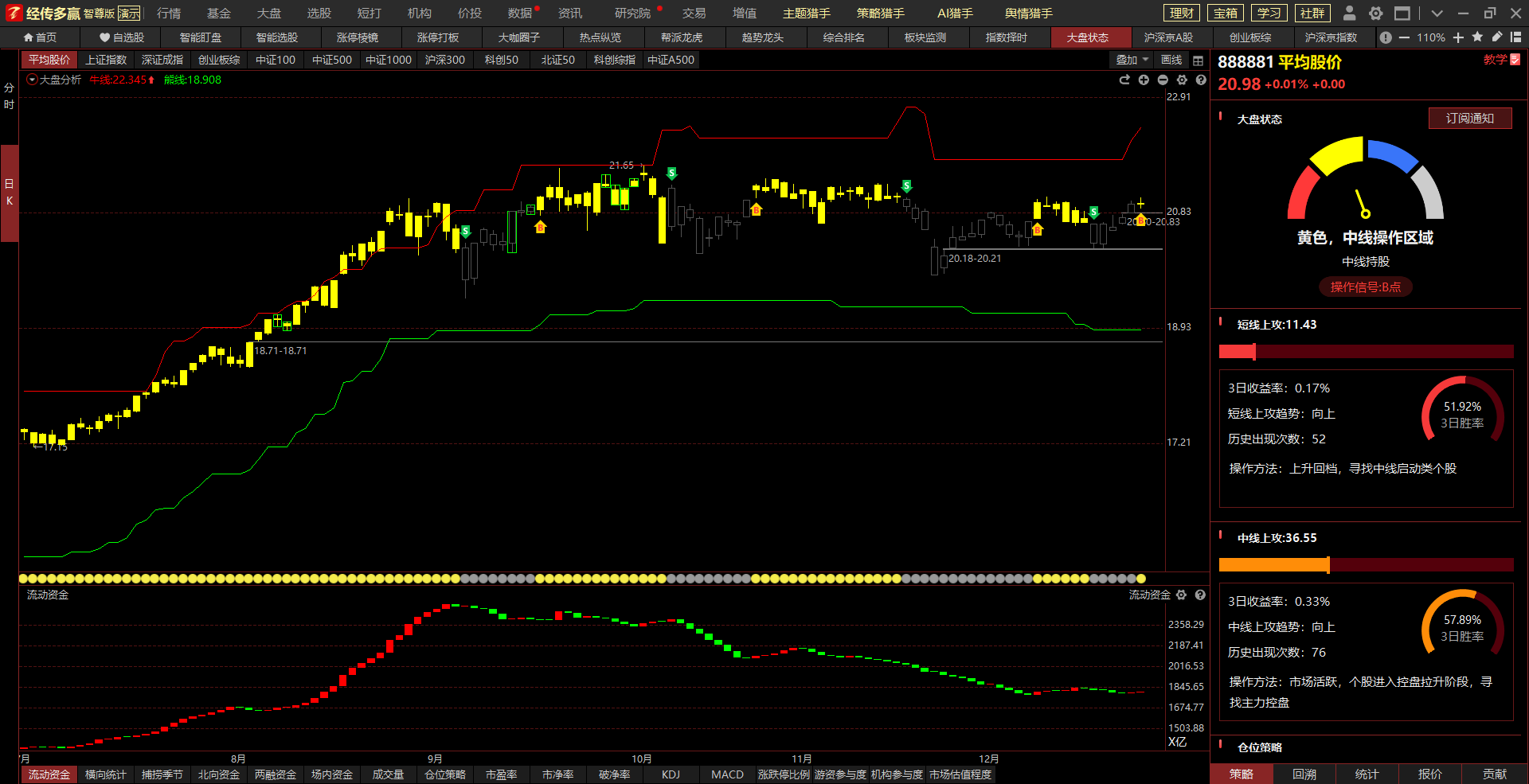Toggle the 教学 checkbox
This screenshot has height=784, width=1529.
pos(1515,60)
